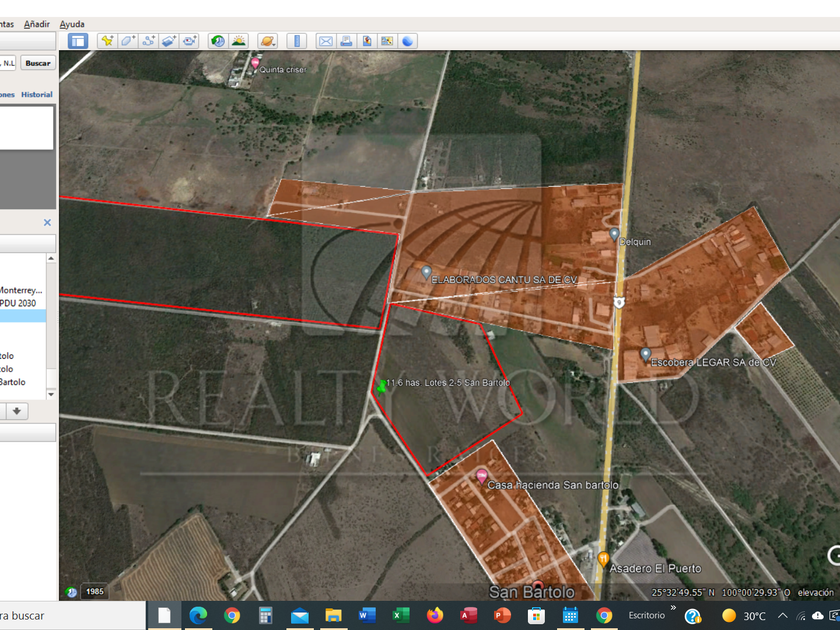Toggle sunlight across the landscape
This screenshot has height=630, width=840.
[238, 41]
